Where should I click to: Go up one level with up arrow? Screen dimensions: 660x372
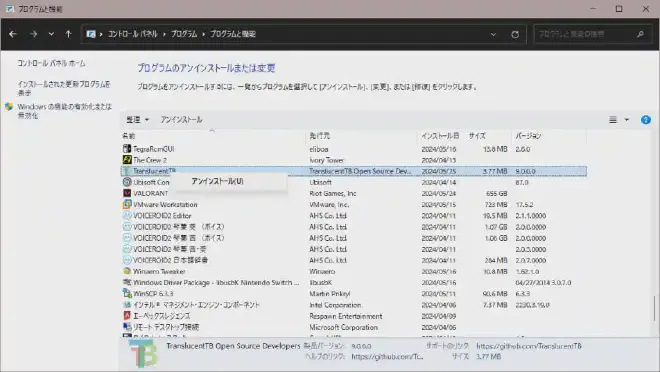pos(68,34)
